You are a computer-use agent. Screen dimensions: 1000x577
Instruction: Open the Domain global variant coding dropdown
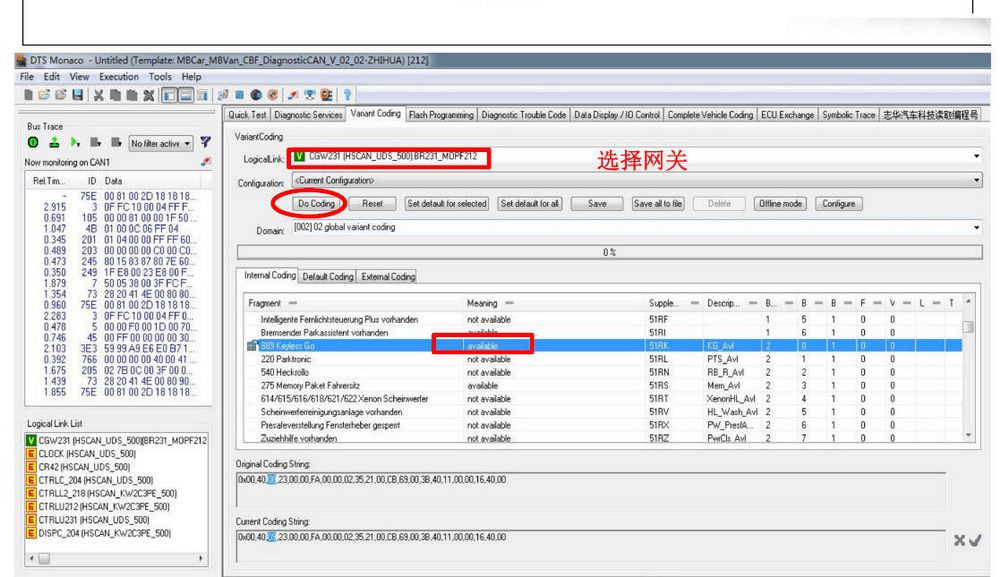(975, 228)
